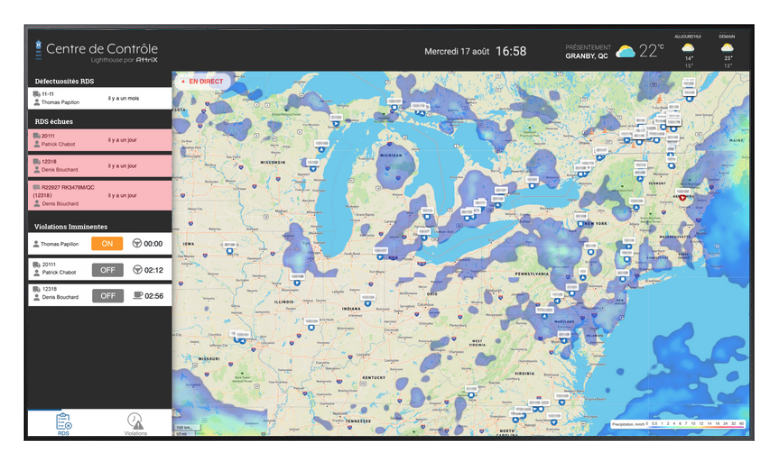Switch to the Violations tab
776x463 pixels.
coord(135,423)
